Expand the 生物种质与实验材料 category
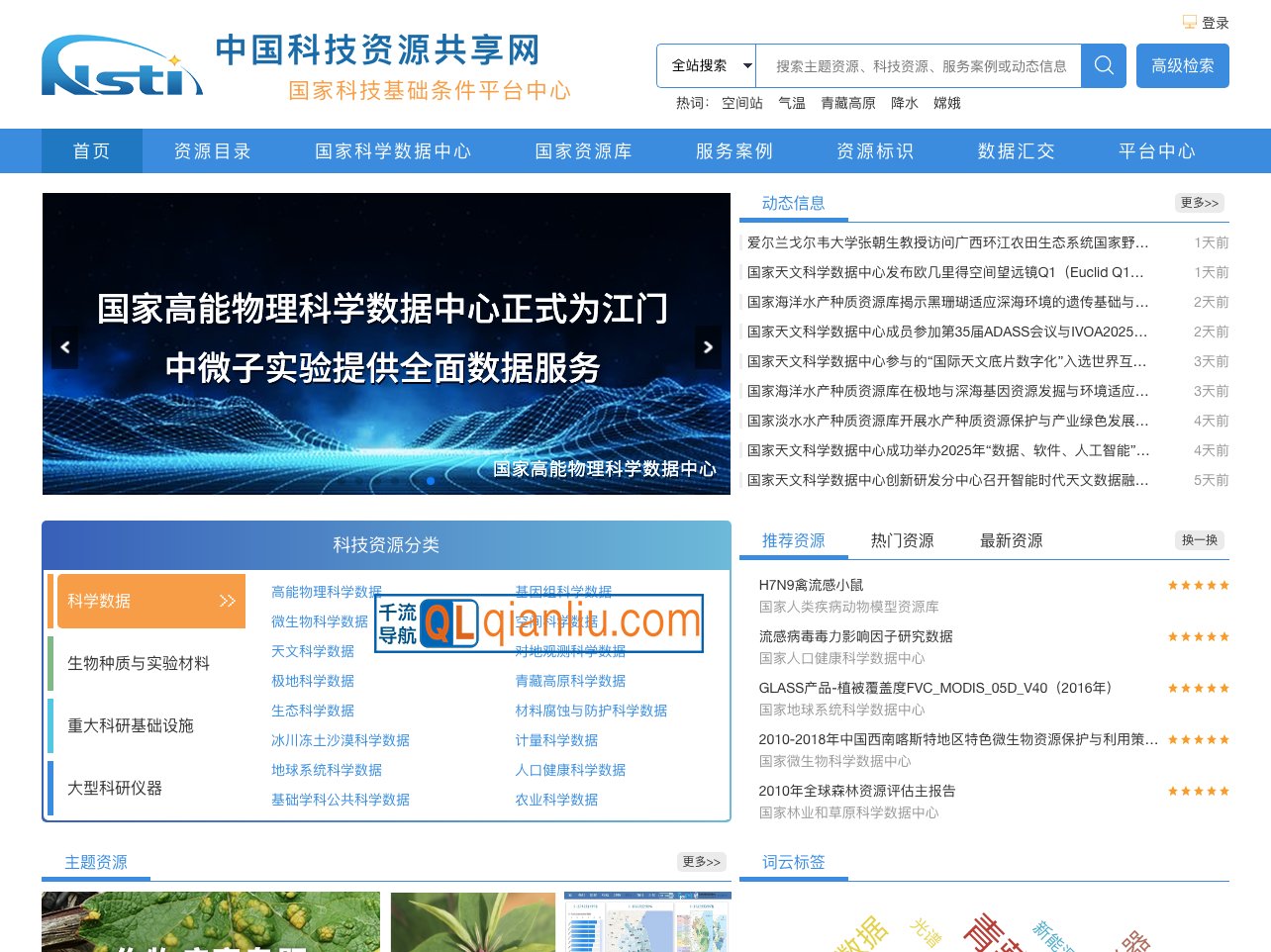1271x952 pixels. coord(139,663)
